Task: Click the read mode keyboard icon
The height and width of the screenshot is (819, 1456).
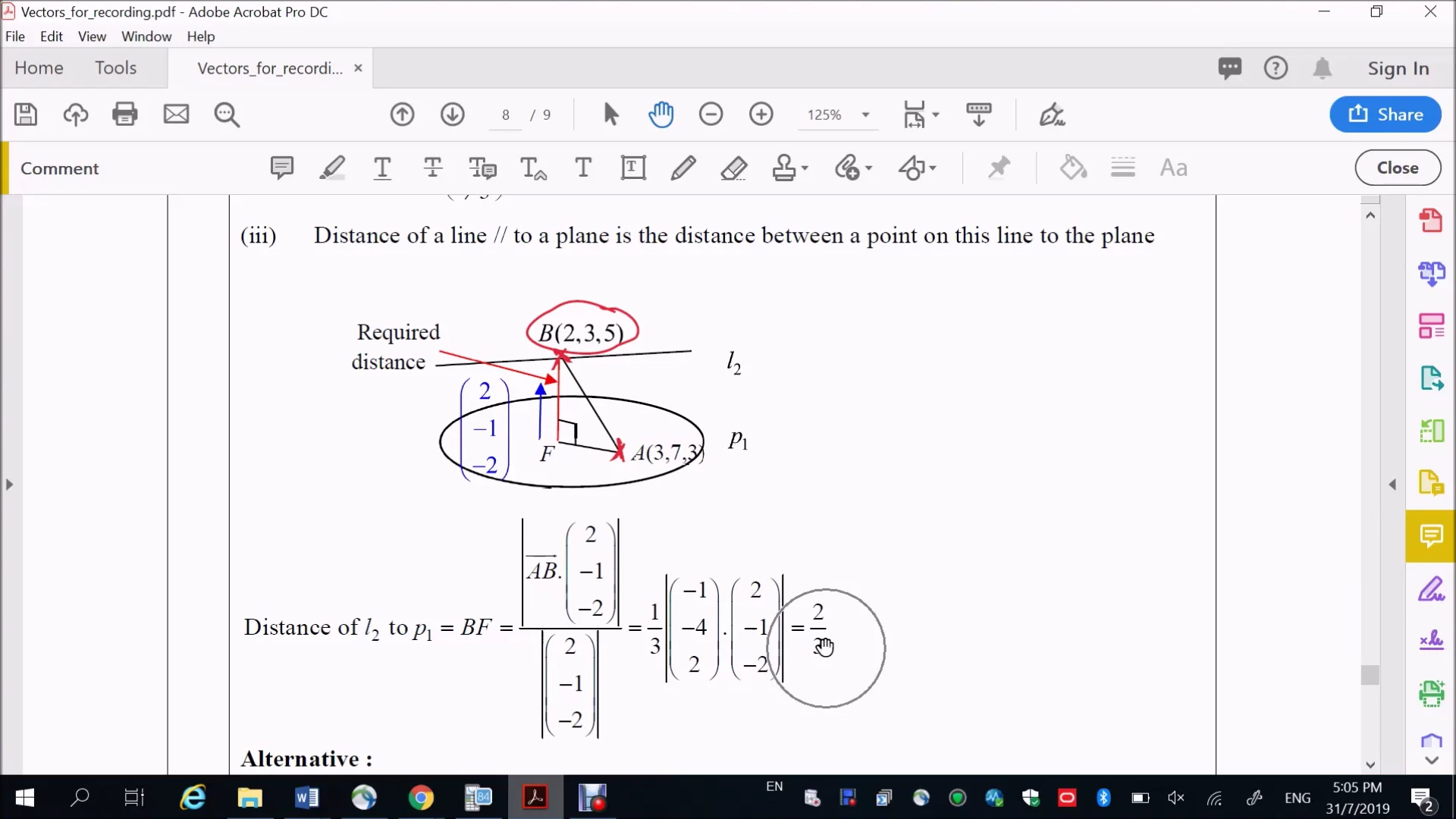Action: click(979, 115)
